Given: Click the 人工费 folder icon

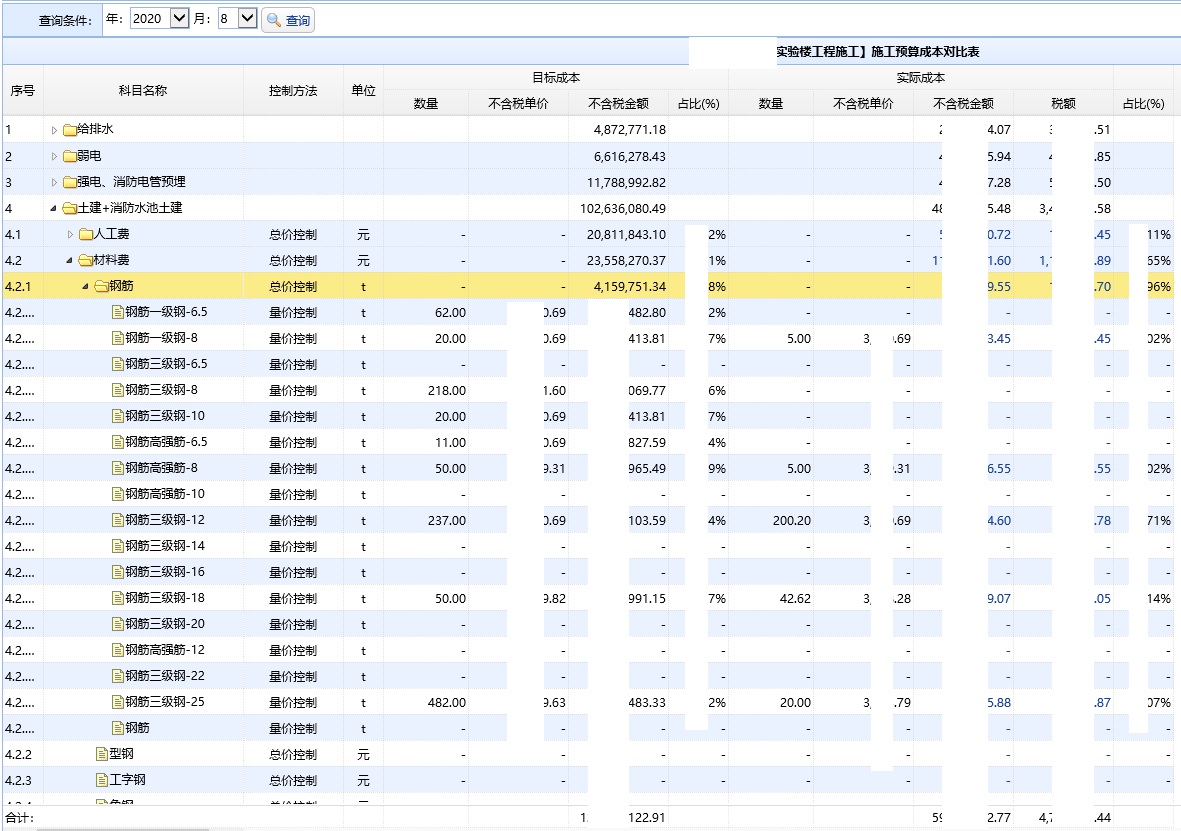Looking at the screenshot, I should pos(85,234).
